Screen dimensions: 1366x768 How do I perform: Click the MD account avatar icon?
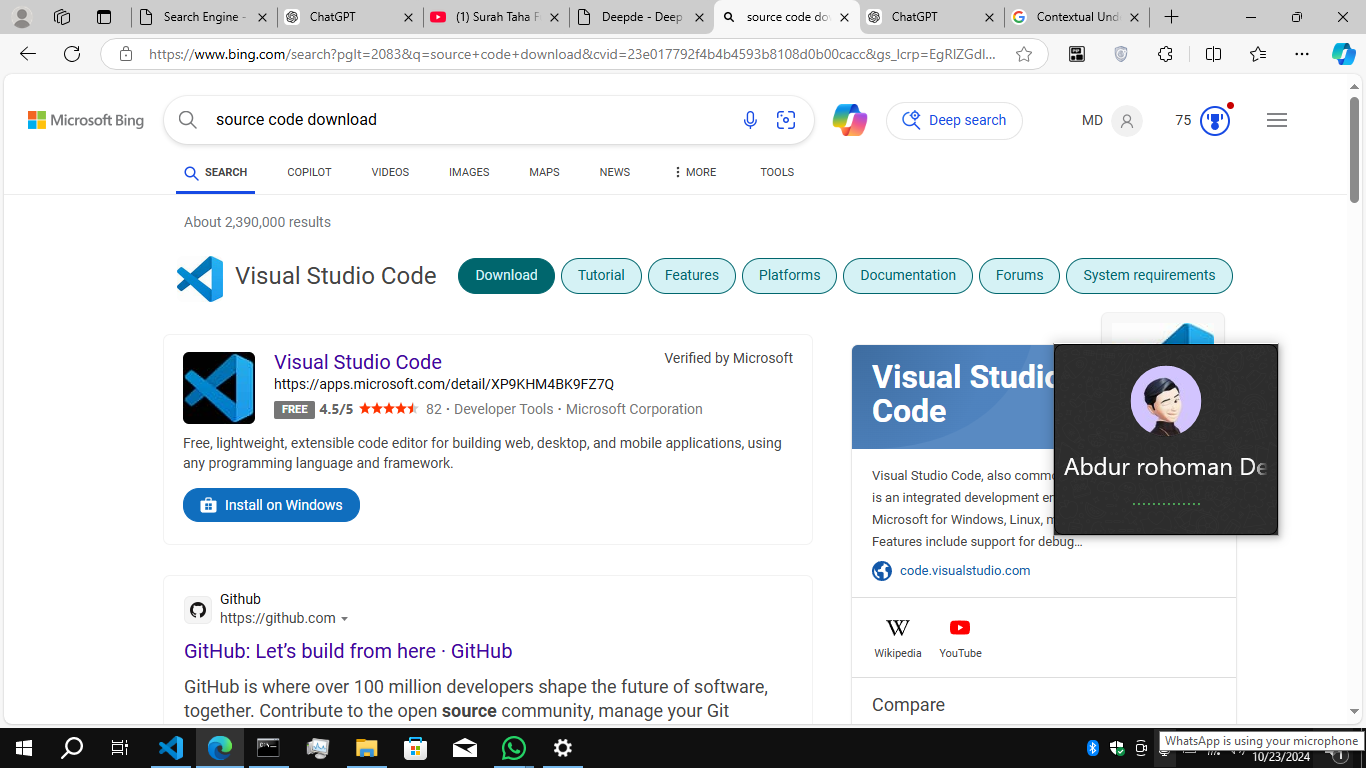point(1127,120)
